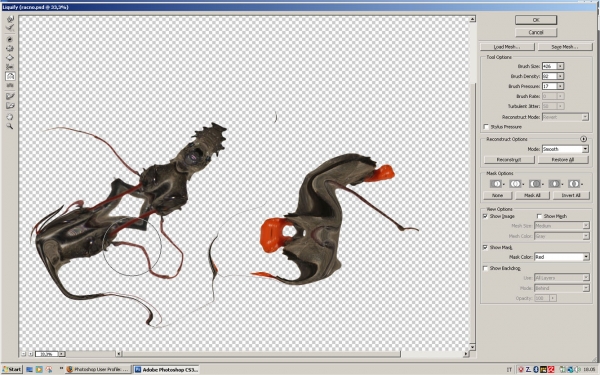Screen dimensions: 600x375
Task: Select the Zoom tool
Action: coord(10,126)
